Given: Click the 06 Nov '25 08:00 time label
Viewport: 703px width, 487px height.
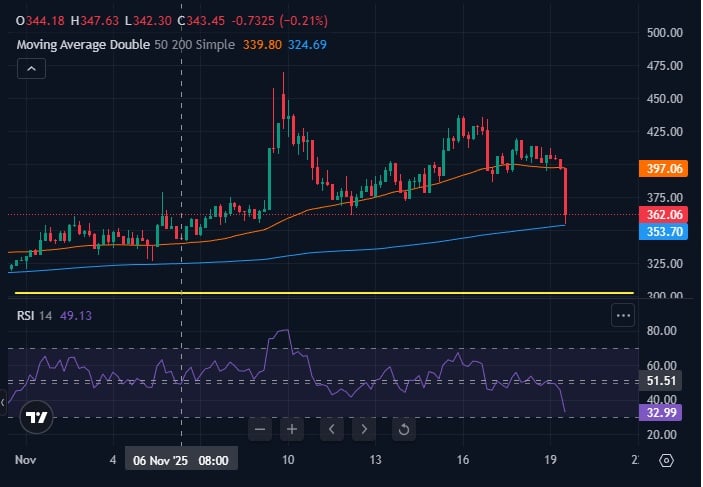Looking at the screenshot, I should (x=181, y=461).
